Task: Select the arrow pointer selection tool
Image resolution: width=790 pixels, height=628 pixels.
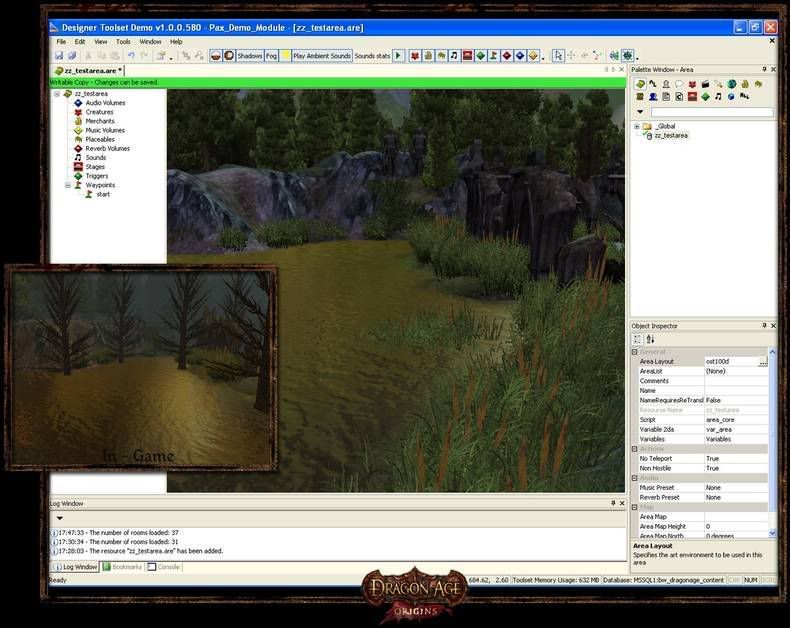Action: coord(558,55)
